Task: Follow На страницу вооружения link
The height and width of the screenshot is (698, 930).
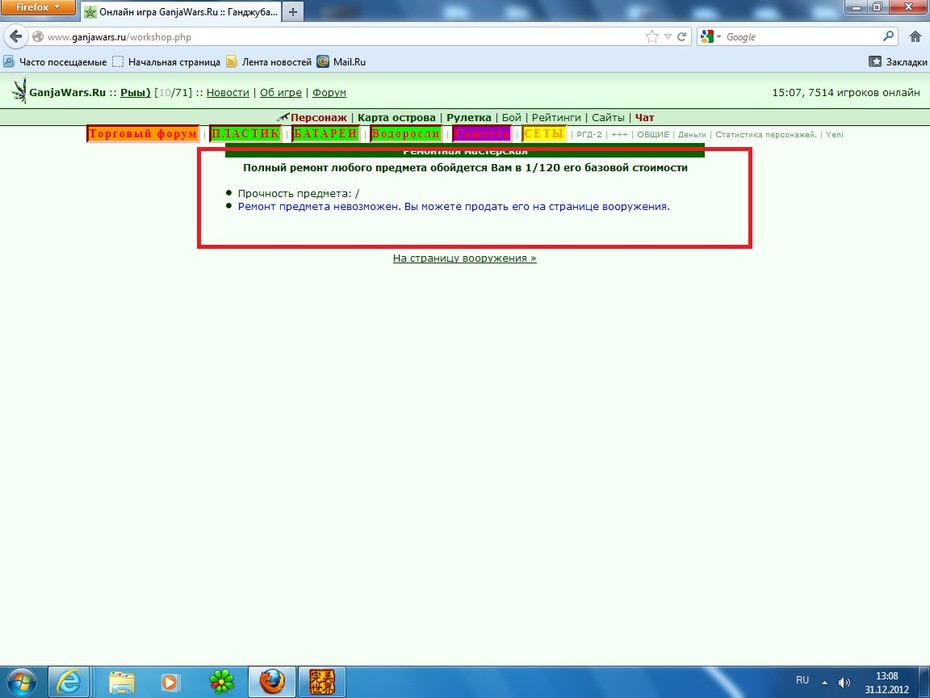Action: [464, 258]
